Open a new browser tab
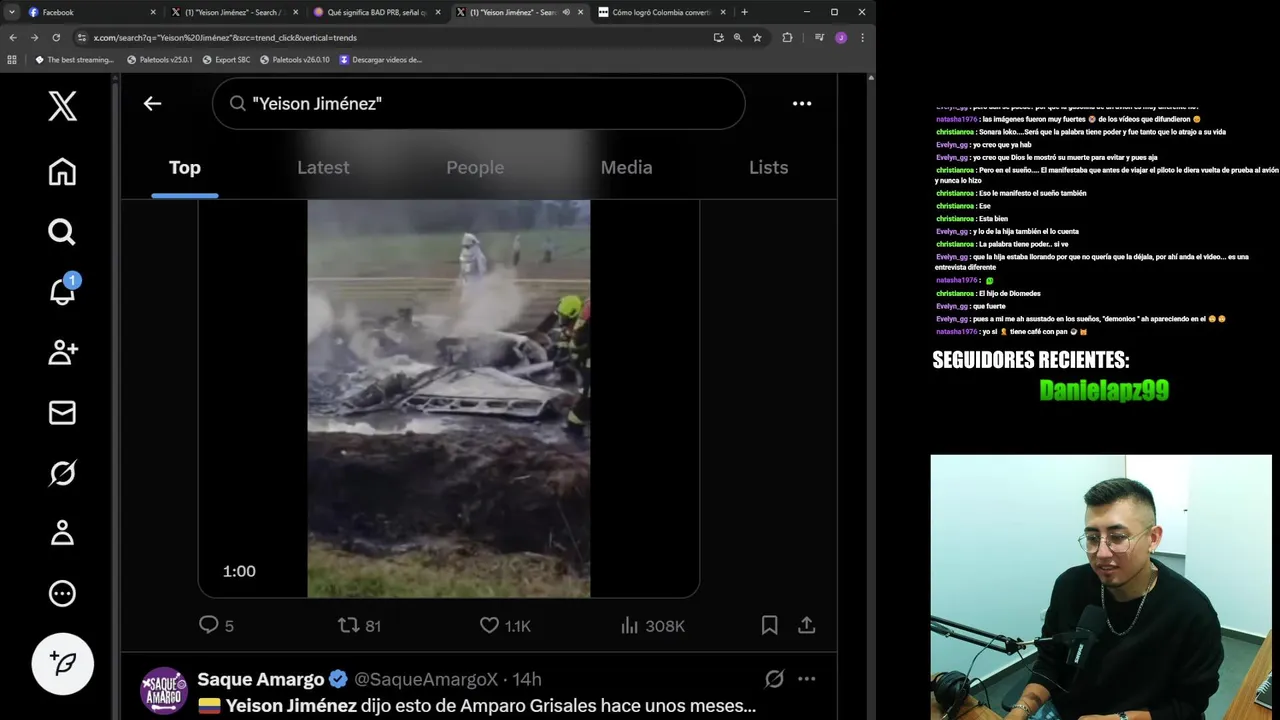 click(744, 12)
